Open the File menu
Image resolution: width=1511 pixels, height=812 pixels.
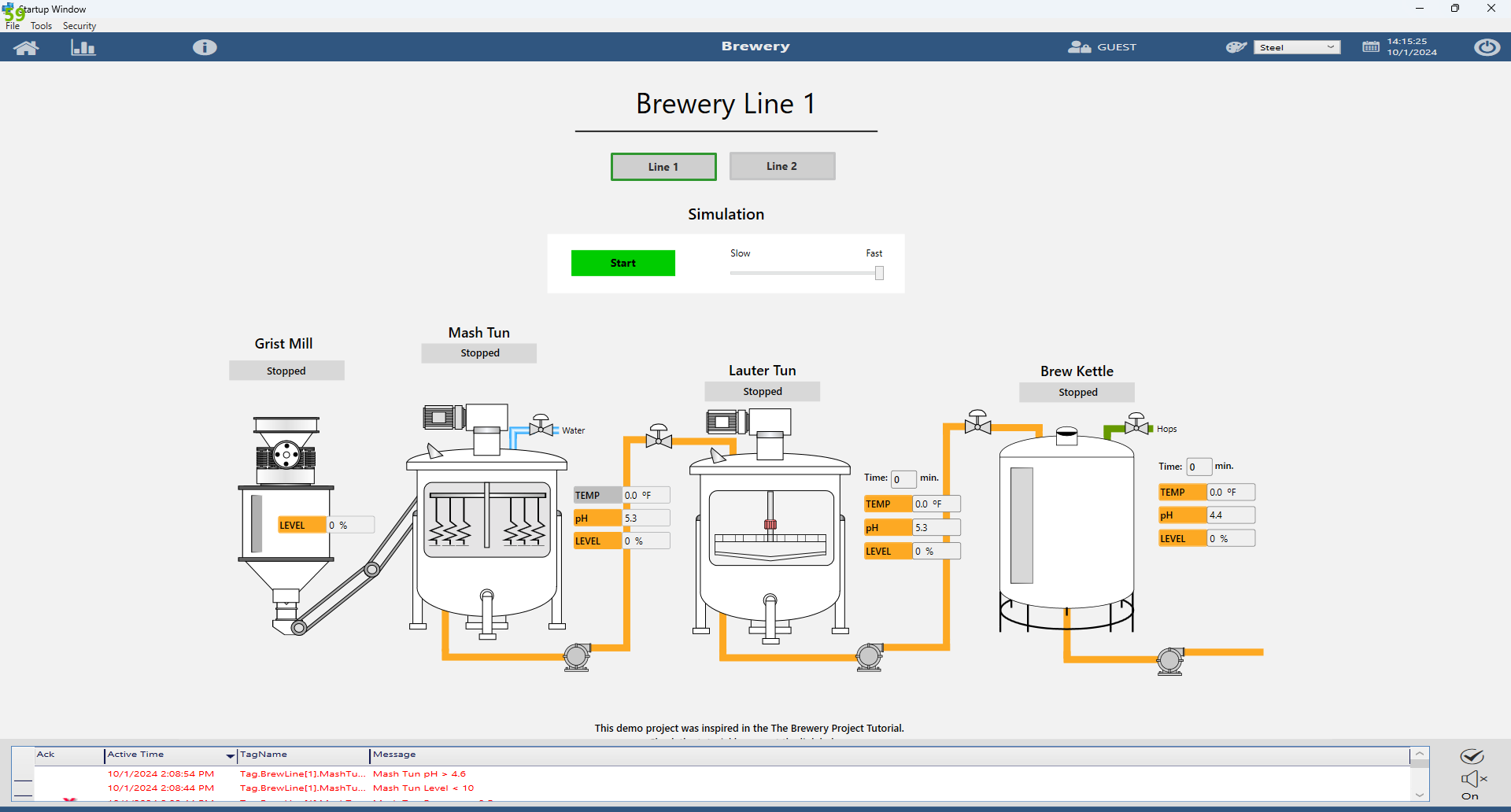pyautogui.click(x=13, y=26)
